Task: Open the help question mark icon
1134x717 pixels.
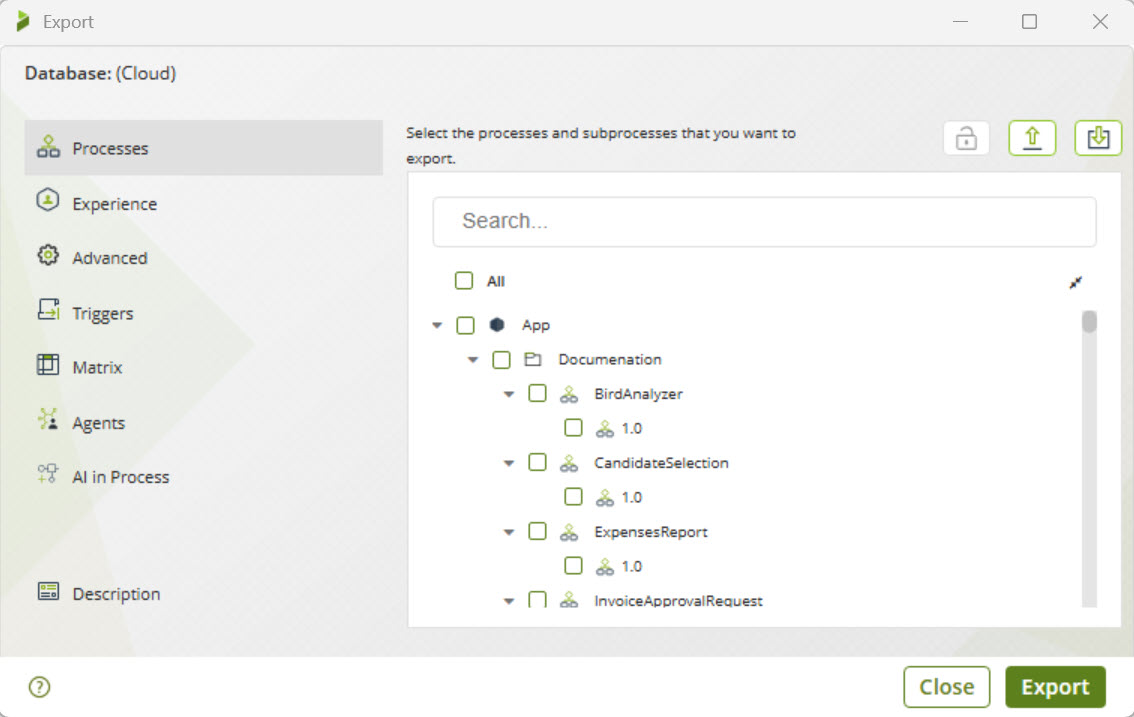Action: pyautogui.click(x=39, y=687)
